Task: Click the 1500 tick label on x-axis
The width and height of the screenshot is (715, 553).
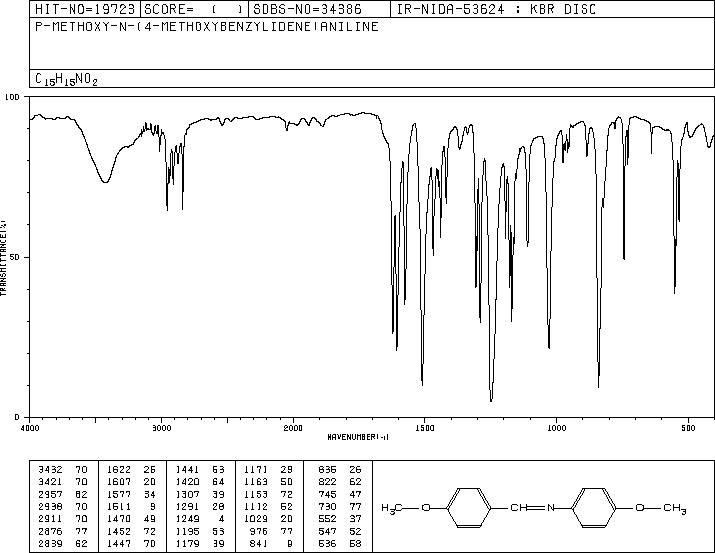Action: coord(425,428)
